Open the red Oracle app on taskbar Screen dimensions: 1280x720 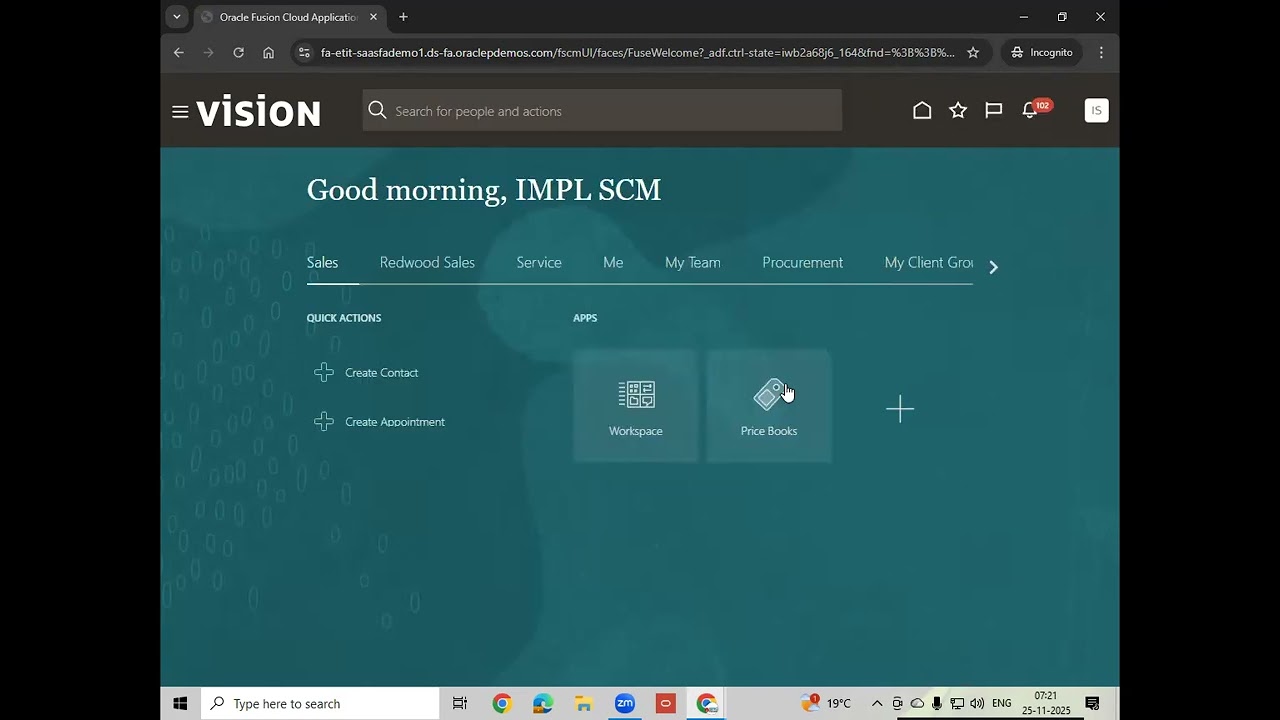666,704
